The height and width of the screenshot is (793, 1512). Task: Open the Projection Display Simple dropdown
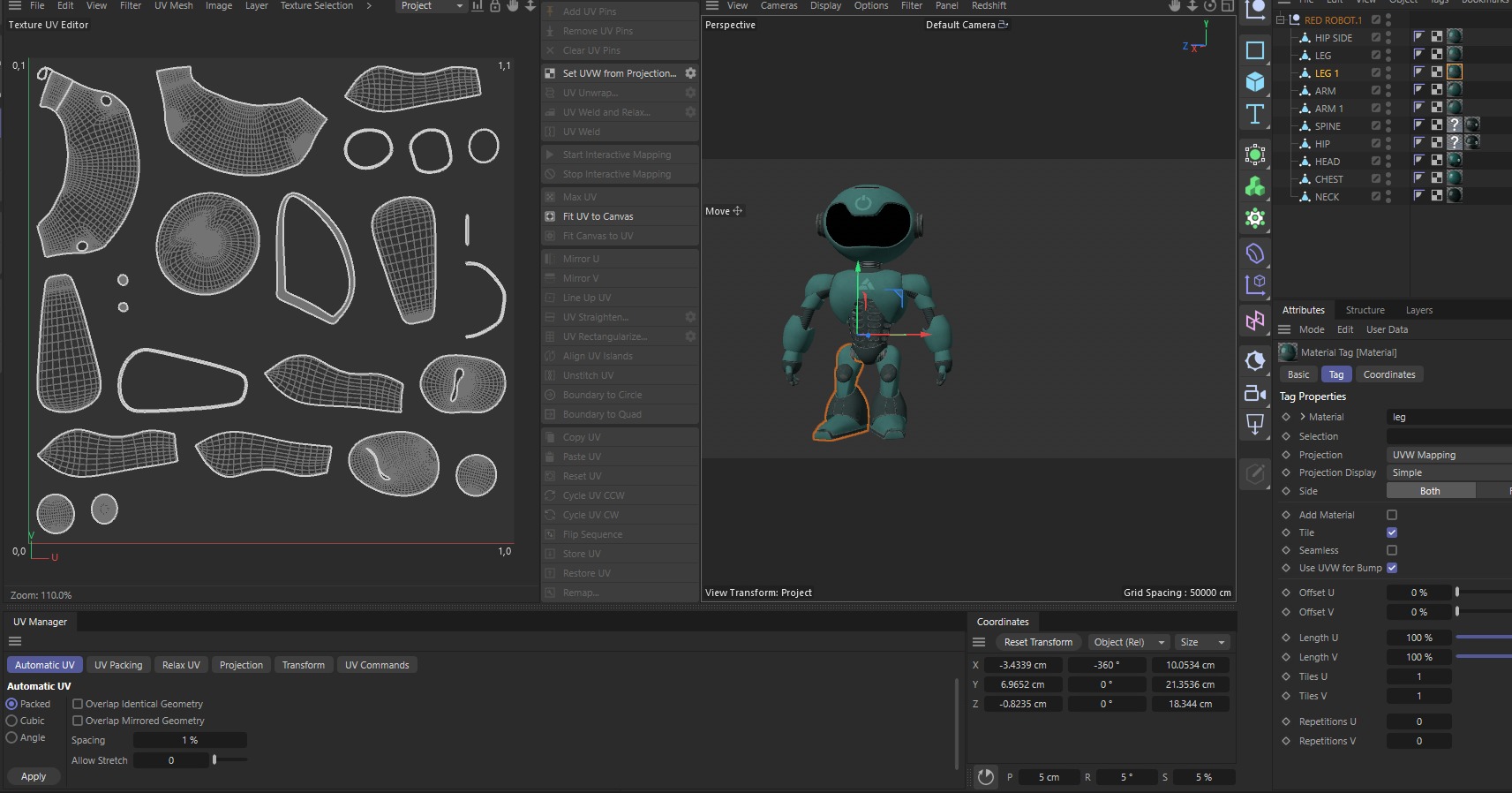click(1448, 472)
